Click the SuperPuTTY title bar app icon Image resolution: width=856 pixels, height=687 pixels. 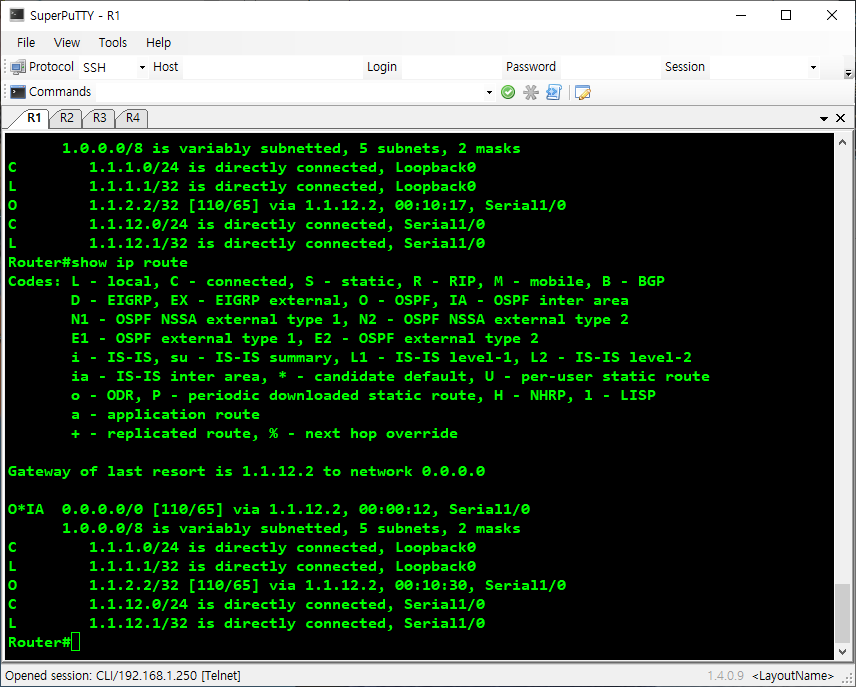(17, 15)
